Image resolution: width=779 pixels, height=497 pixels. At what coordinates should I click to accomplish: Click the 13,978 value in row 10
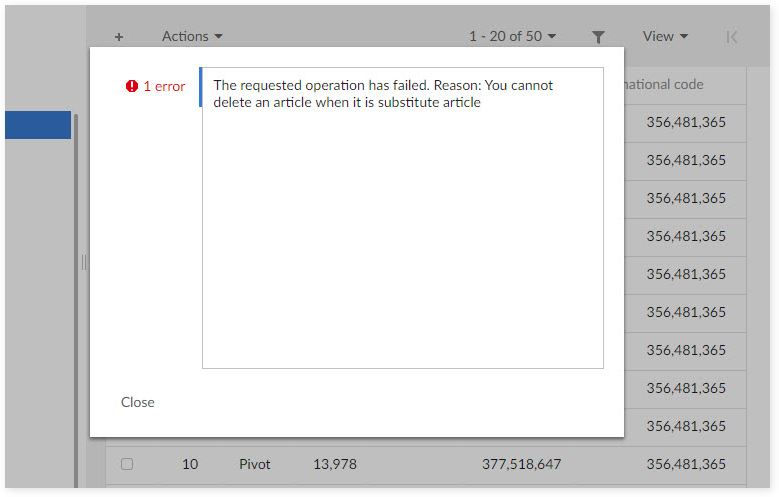coord(335,464)
